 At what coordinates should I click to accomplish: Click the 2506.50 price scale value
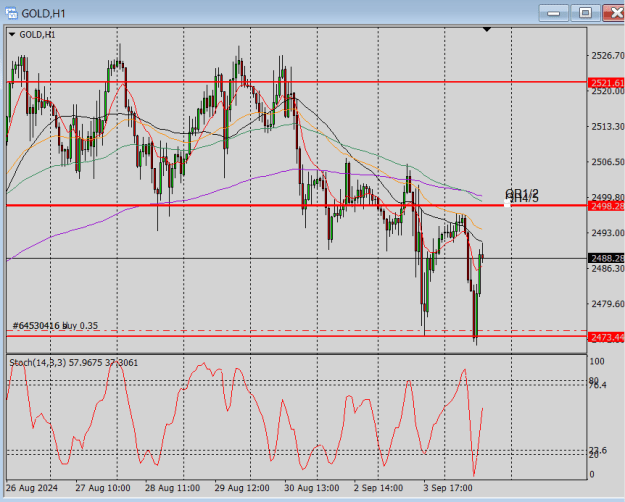click(607, 161)
